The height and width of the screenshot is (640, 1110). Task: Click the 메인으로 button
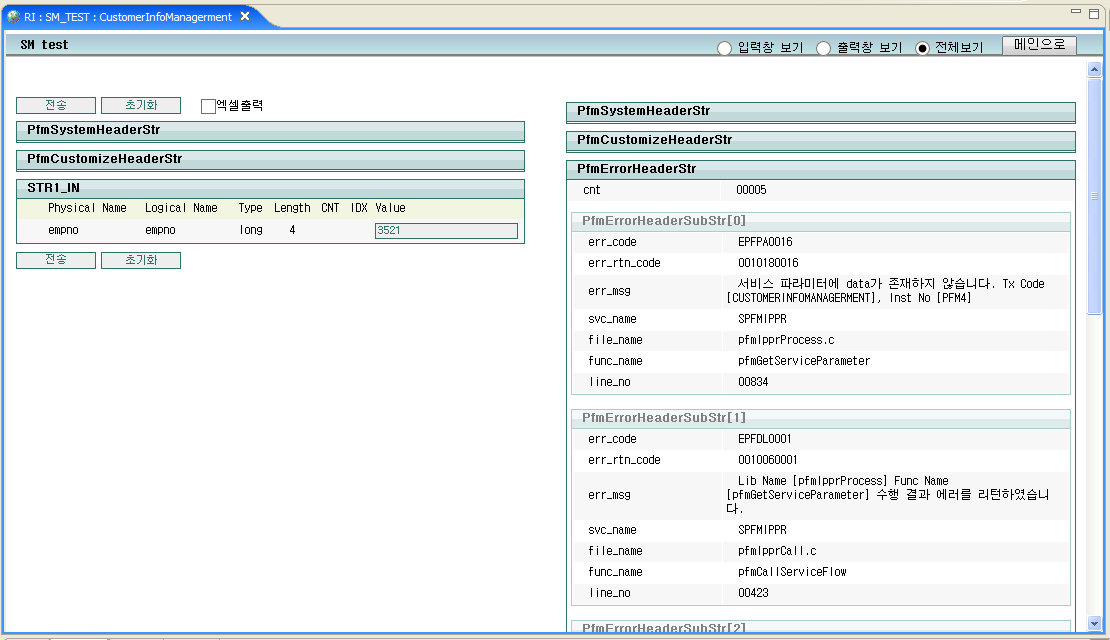(x=1040, y=45)
